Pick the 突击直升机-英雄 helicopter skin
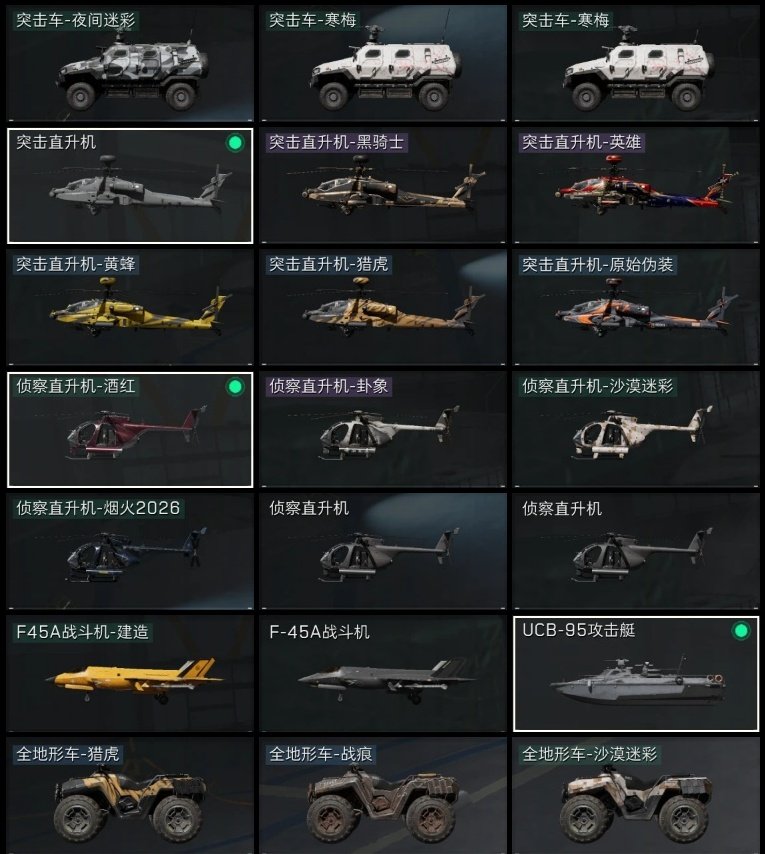Image resolution: width=765 pixels, height=854 pixels. 636,185
